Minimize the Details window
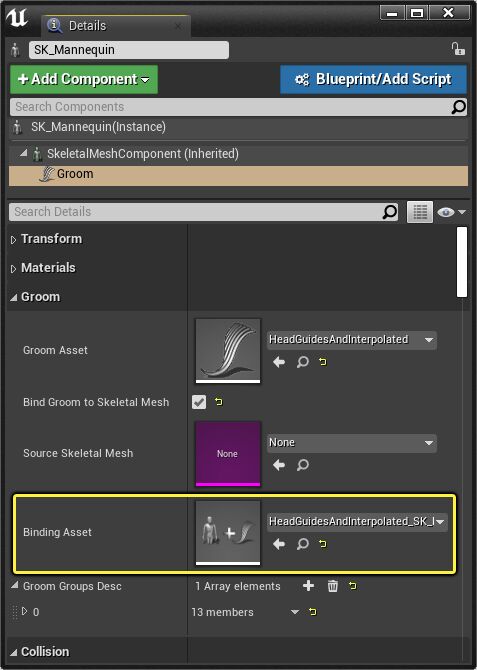This screenshot has width=477, height=670. click(392, 13)
